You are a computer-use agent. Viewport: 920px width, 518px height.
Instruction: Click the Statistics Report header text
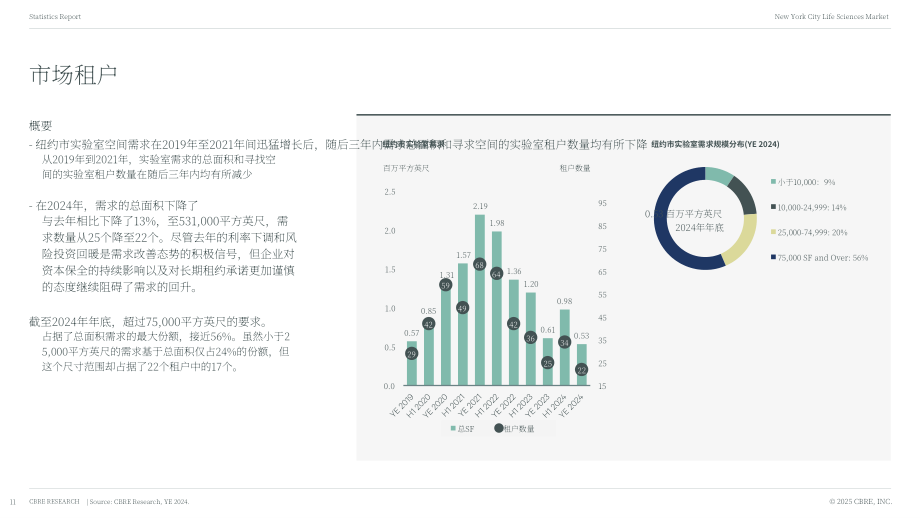pyautogui.click(x=55, y=16)
